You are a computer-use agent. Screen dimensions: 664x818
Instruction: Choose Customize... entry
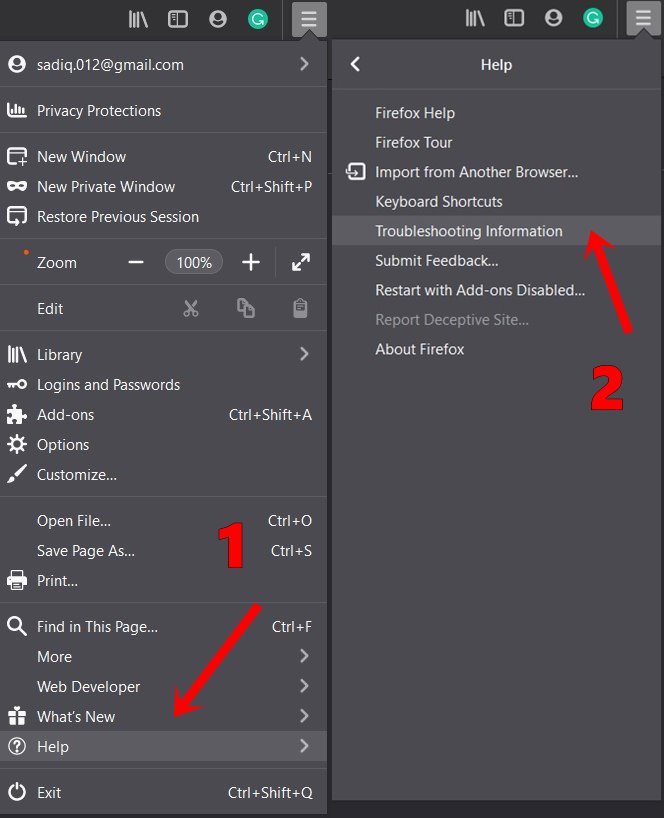point(163,474)
